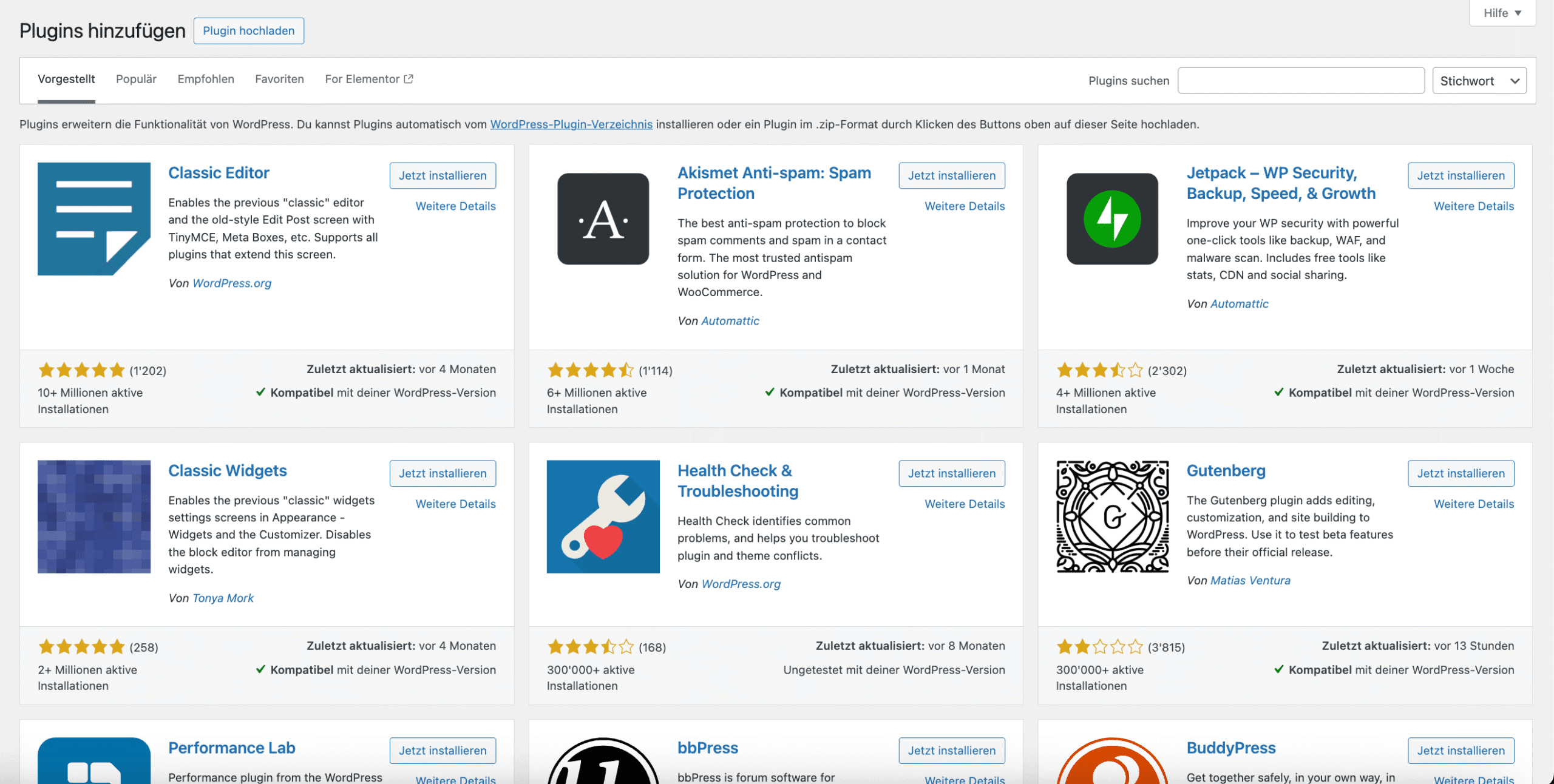This screenshot has height=784, width=1554.
Task: Install BuddyPress with Jetzt installieren
Action: (x=1461, y=751)
